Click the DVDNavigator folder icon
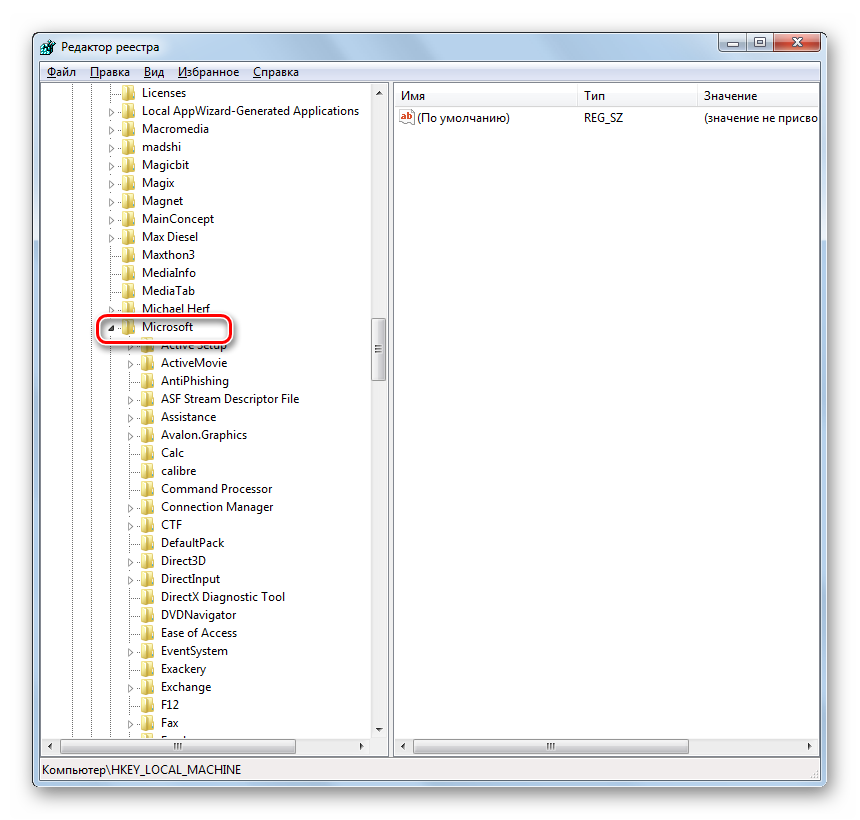The height and width of the screenshot is (820, 860). point(148,615)
